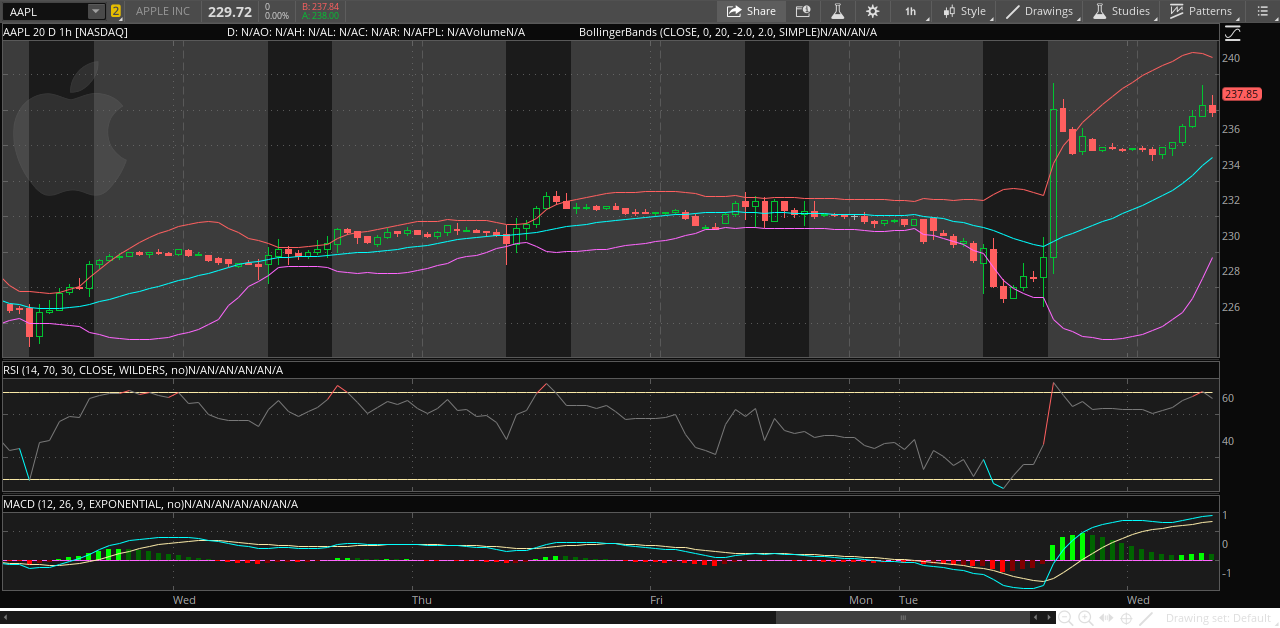Click the yellow link color badge 2

tap(116, 11)
